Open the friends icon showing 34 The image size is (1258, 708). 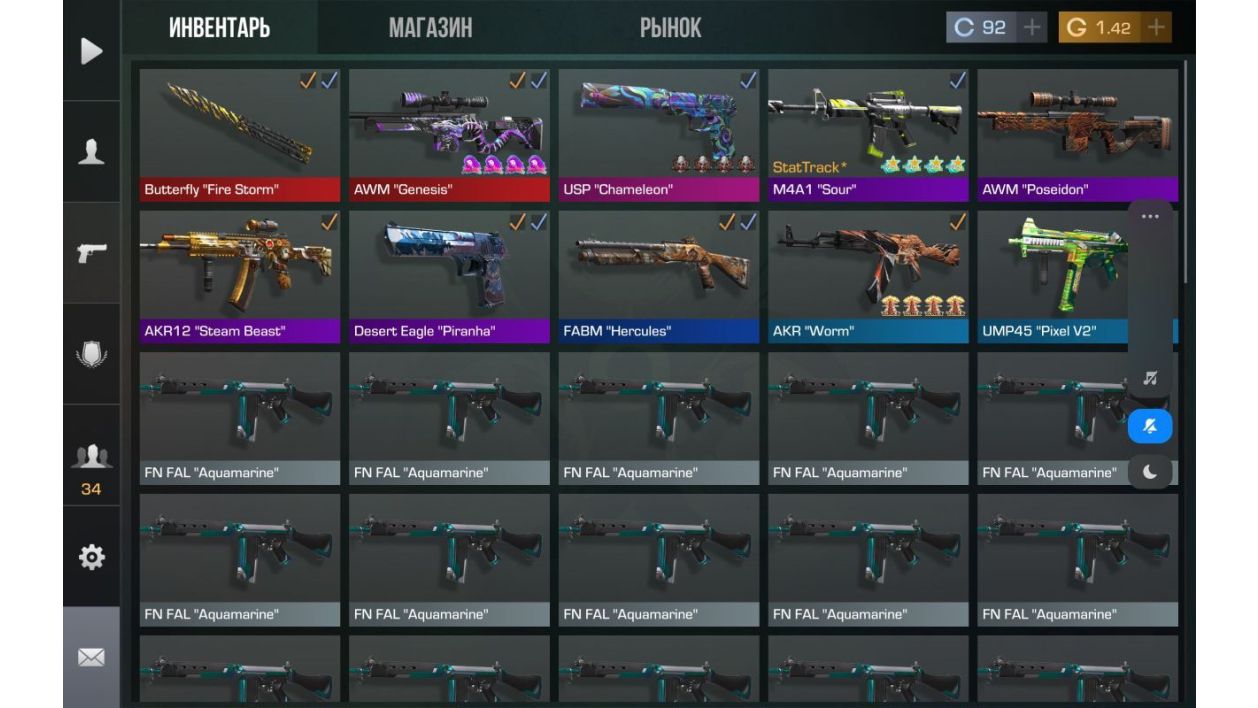91,468
